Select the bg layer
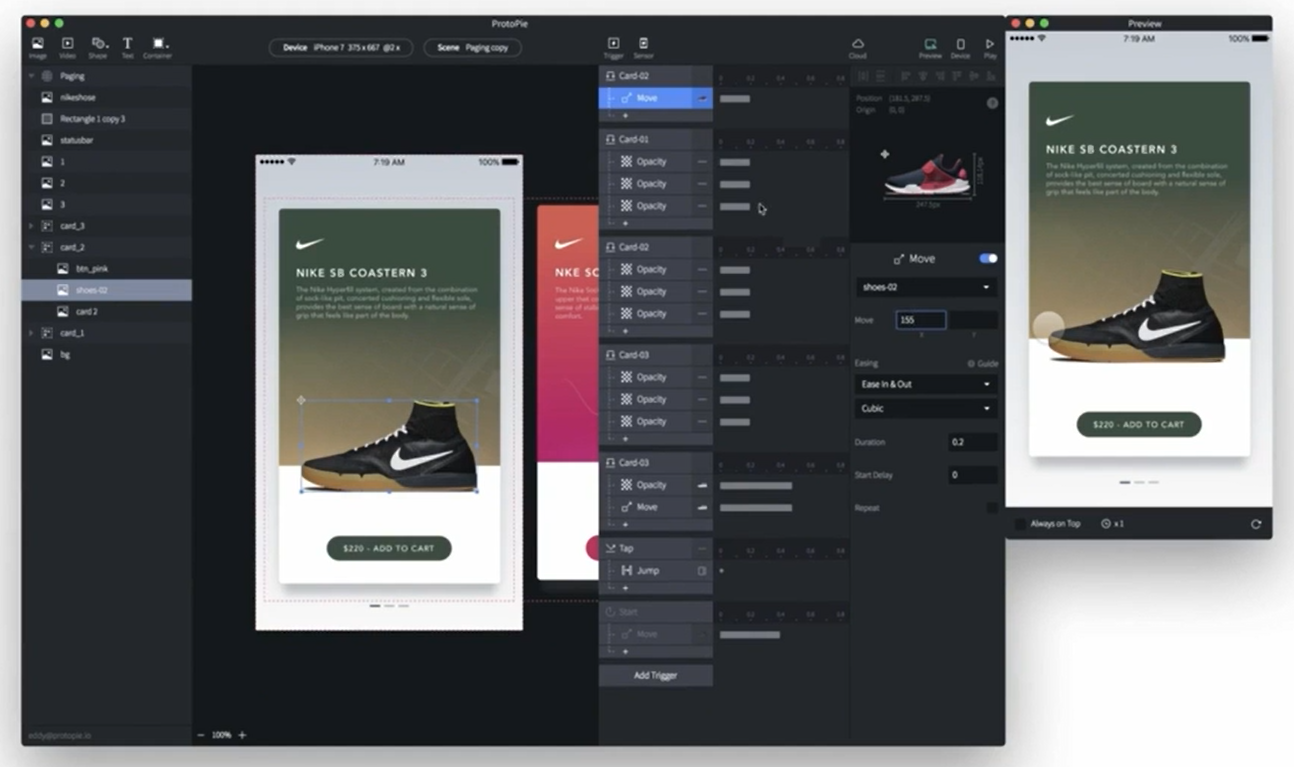The height and width of the screenshot is (767, 1294). pos(107,354)
